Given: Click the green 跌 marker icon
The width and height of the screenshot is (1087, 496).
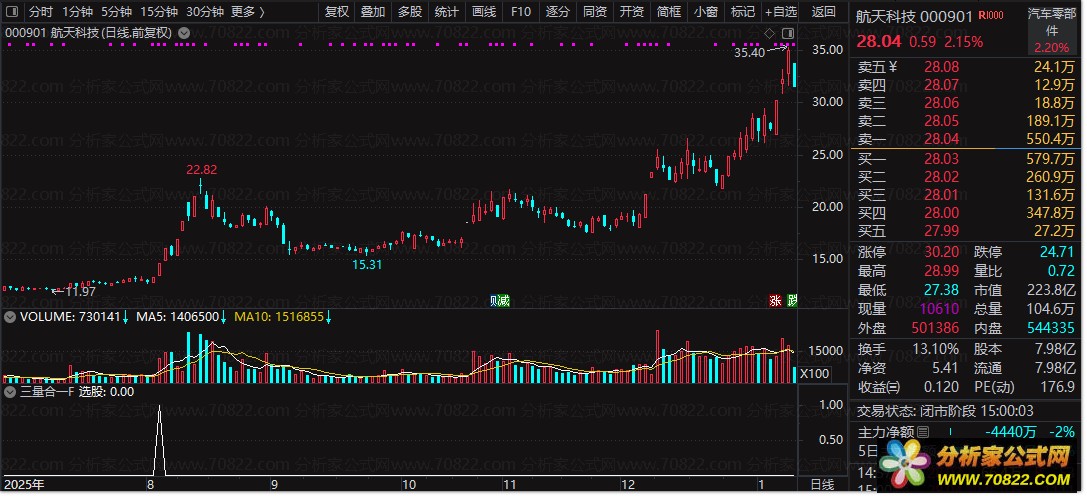Looking at the screenshot, I should tap(792, 300).
